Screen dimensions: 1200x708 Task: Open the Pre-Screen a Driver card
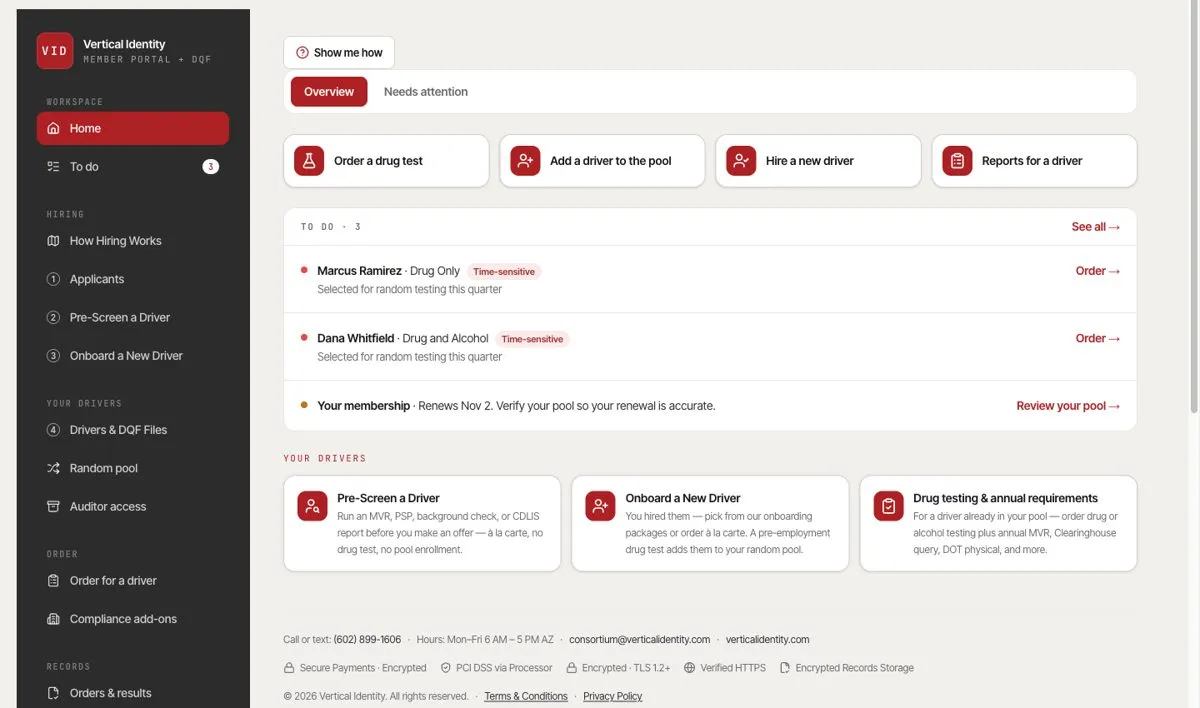(x=422, y=524)
